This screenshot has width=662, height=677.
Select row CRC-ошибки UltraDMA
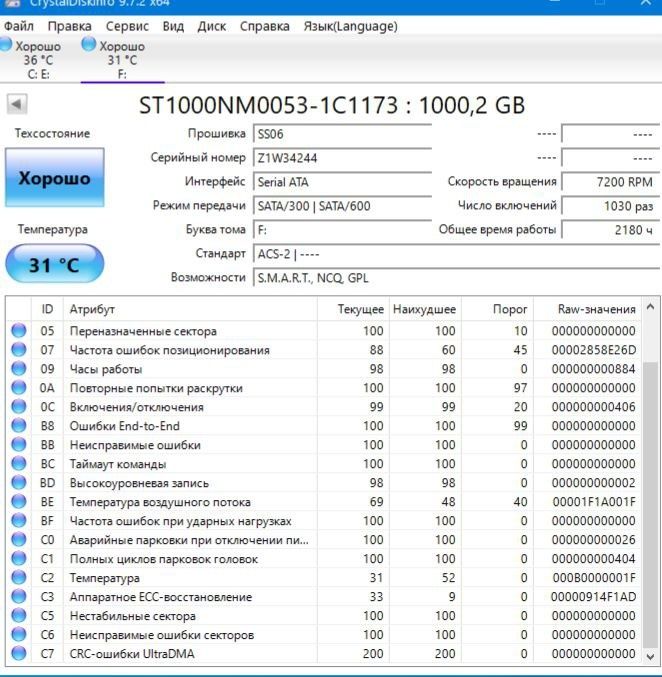click(x=324, y=654)
